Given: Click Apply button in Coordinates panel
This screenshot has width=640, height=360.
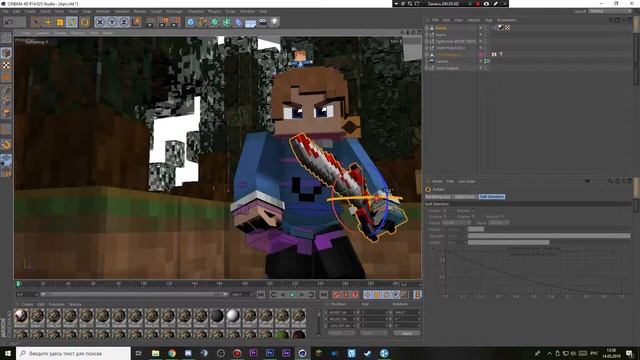Looking at the screenshot, I should click(407, 333).
